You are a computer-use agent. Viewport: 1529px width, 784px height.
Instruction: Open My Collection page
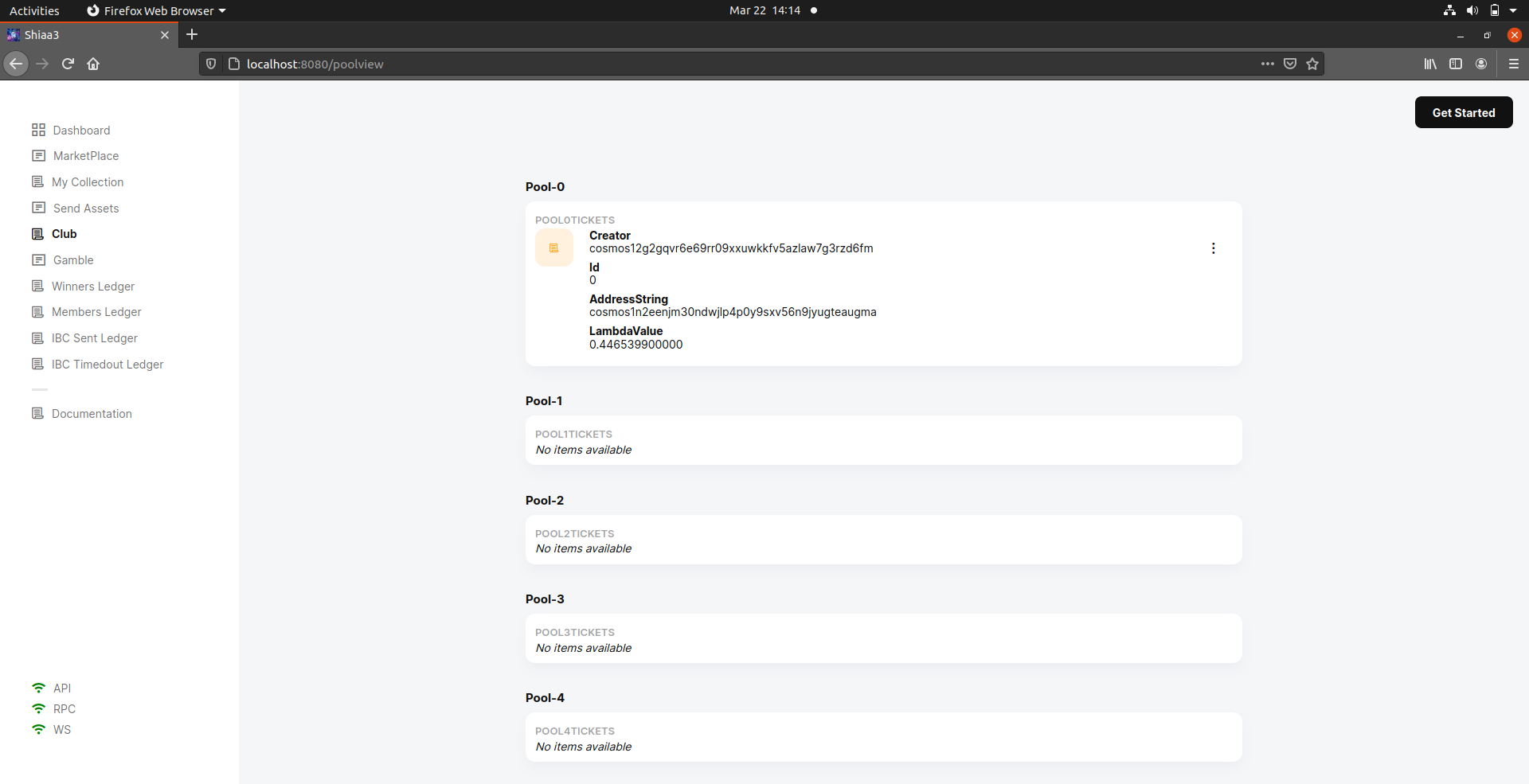coord(77,182)
